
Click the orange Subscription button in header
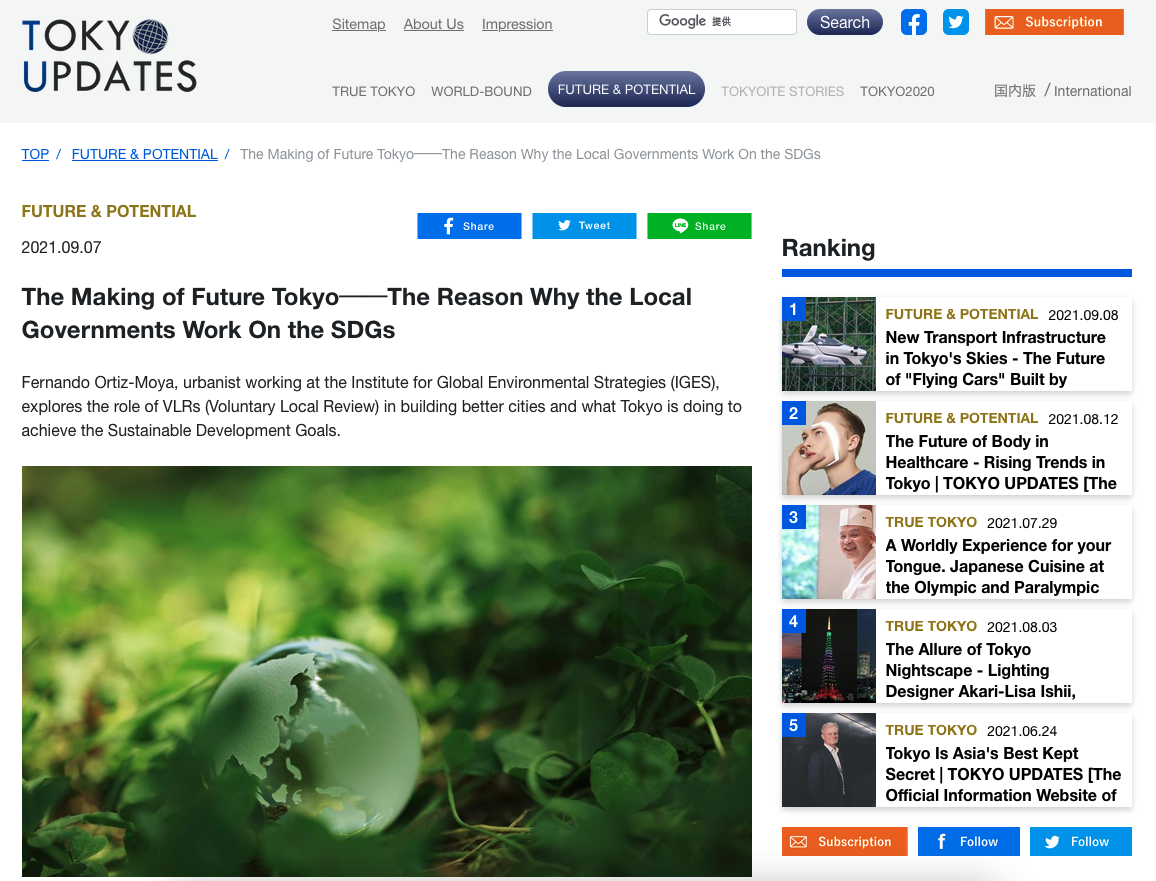[x=1054, y=22]
